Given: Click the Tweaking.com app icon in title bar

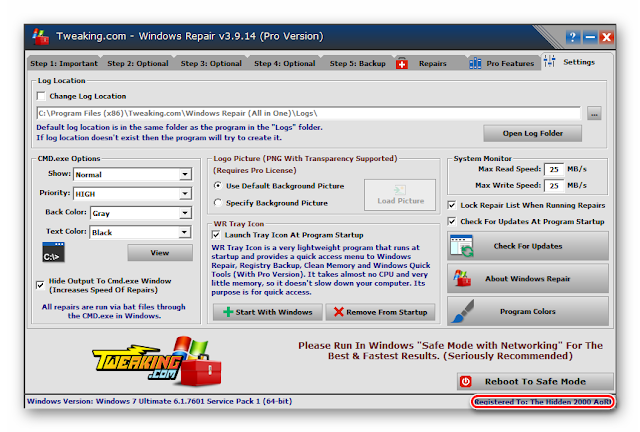Looking at the screenshot, I should tap(40, 36).
